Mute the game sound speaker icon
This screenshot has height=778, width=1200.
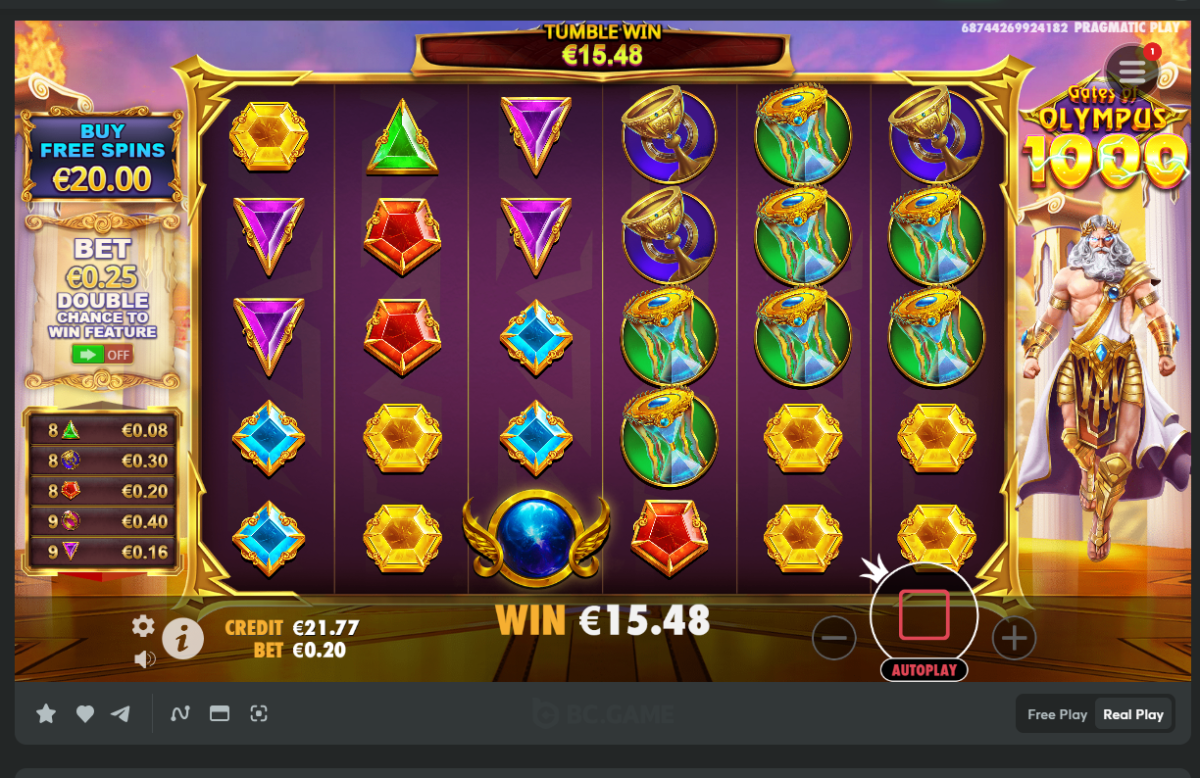[145, 658]
